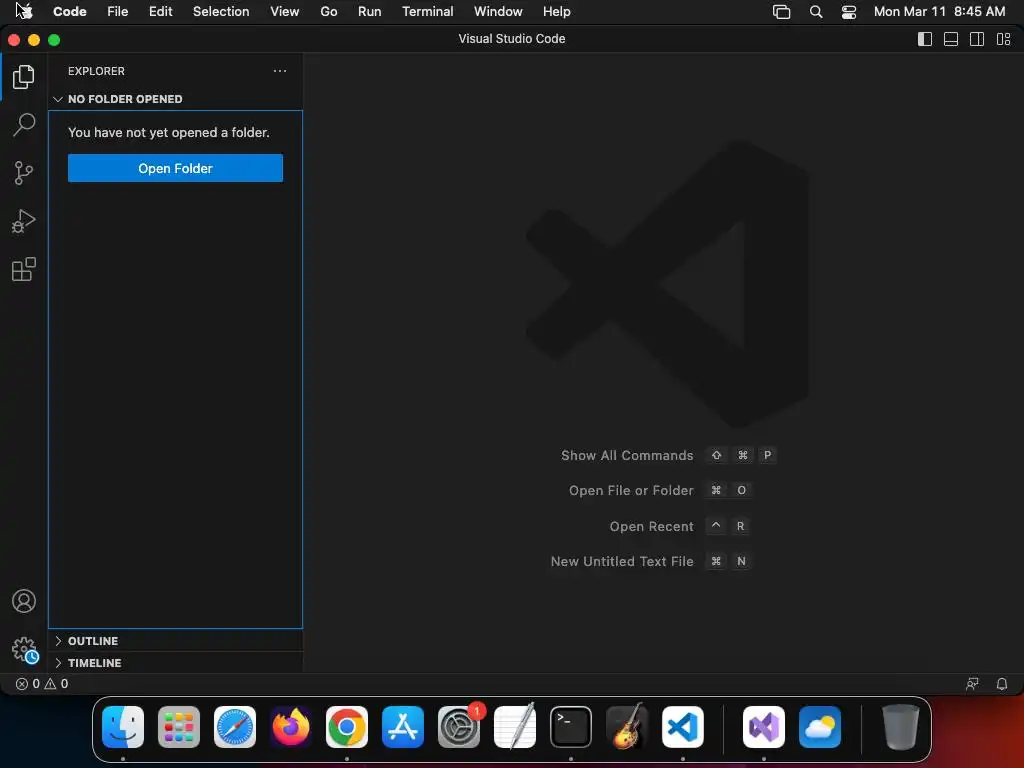Image resolution: width=1024 pixels, height=768 pixels.
Task: Open the Selection menu
Action: tap(221, 12)
